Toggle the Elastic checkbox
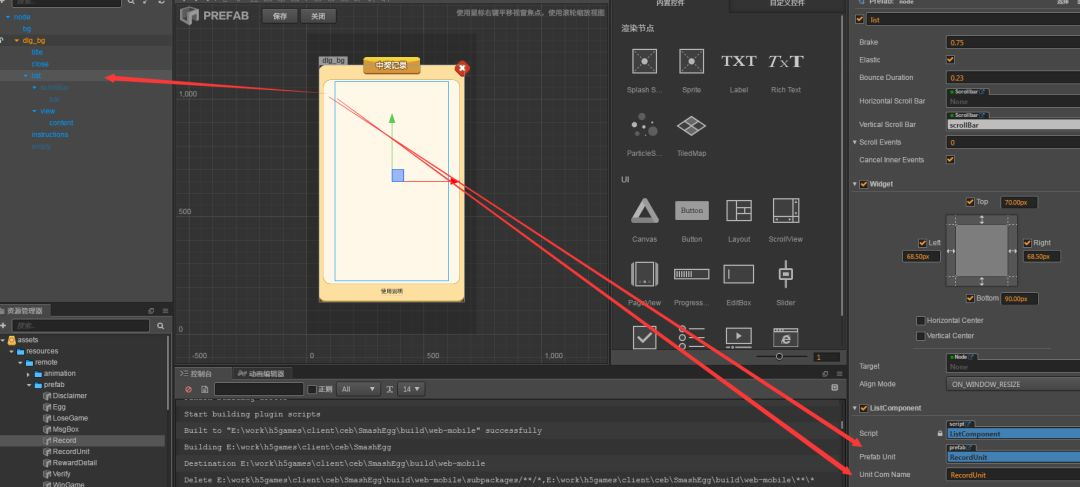1080x487 pixels. [x=951, y=60]
